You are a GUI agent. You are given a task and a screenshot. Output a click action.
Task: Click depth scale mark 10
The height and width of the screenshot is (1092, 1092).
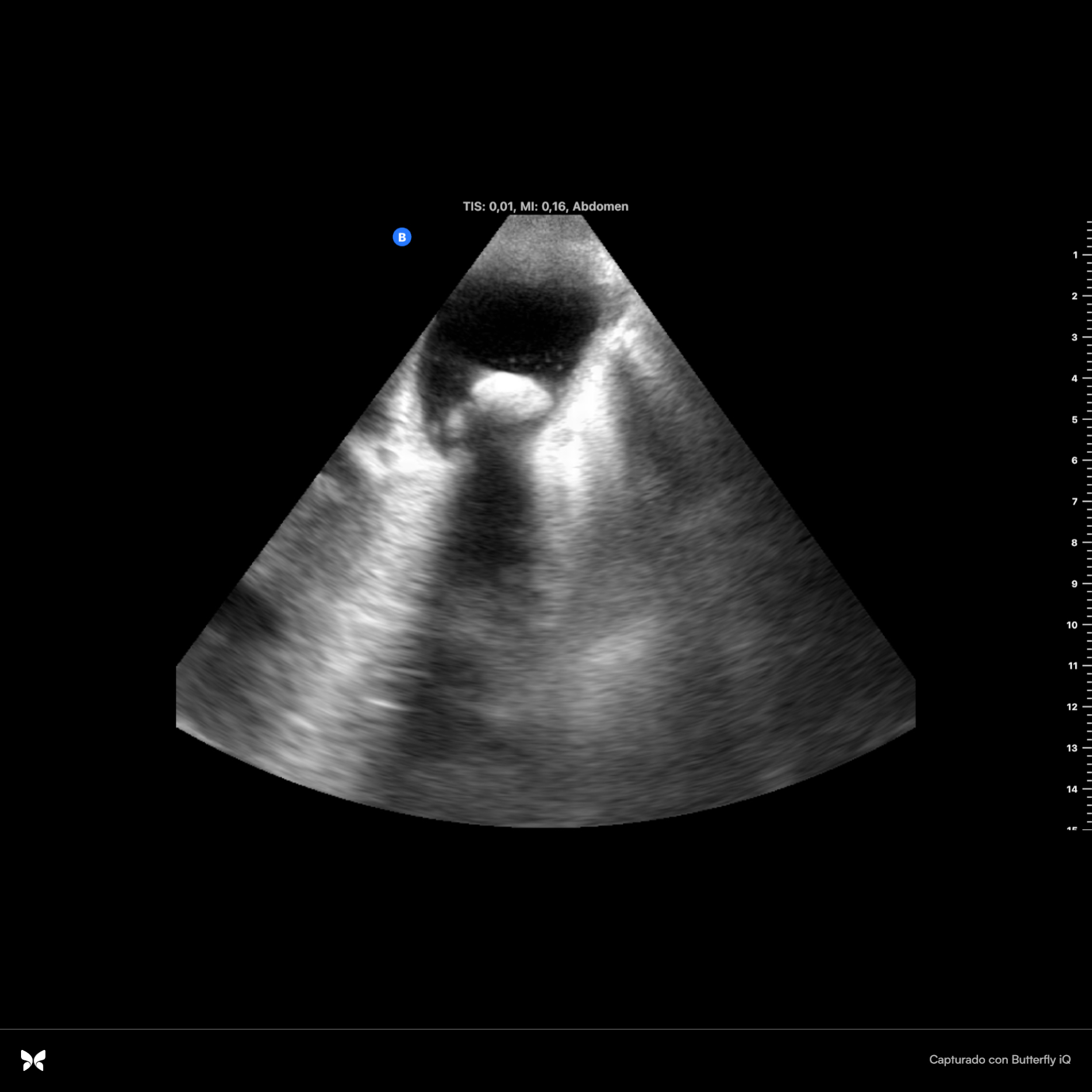(1073, 625)
